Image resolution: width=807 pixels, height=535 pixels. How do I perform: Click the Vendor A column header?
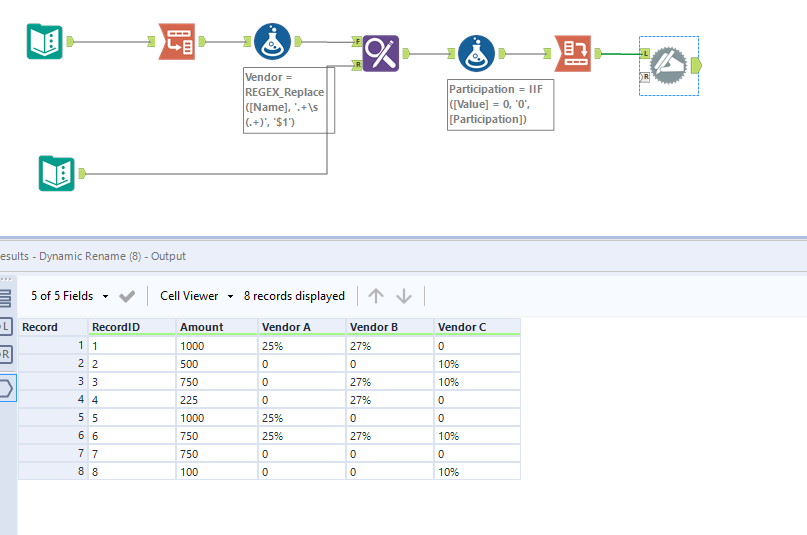click(x=285, y=327)
